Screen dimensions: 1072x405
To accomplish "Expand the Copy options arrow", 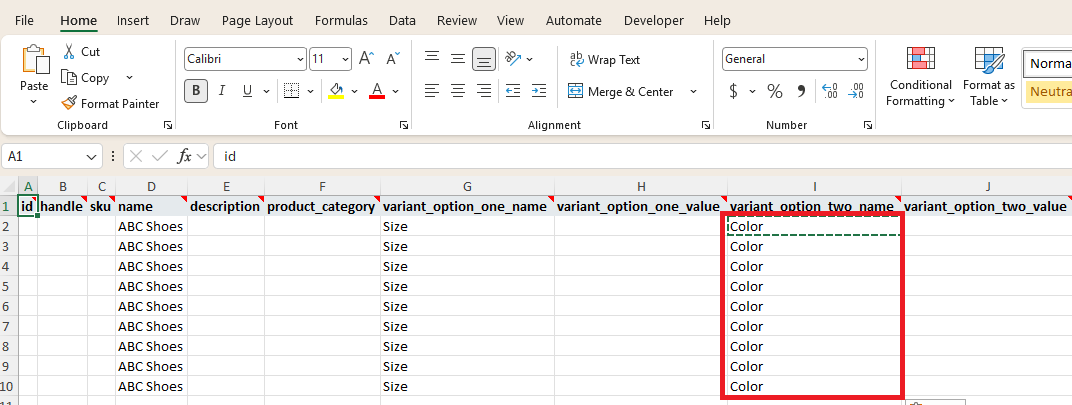I will (x=130, y=77).
